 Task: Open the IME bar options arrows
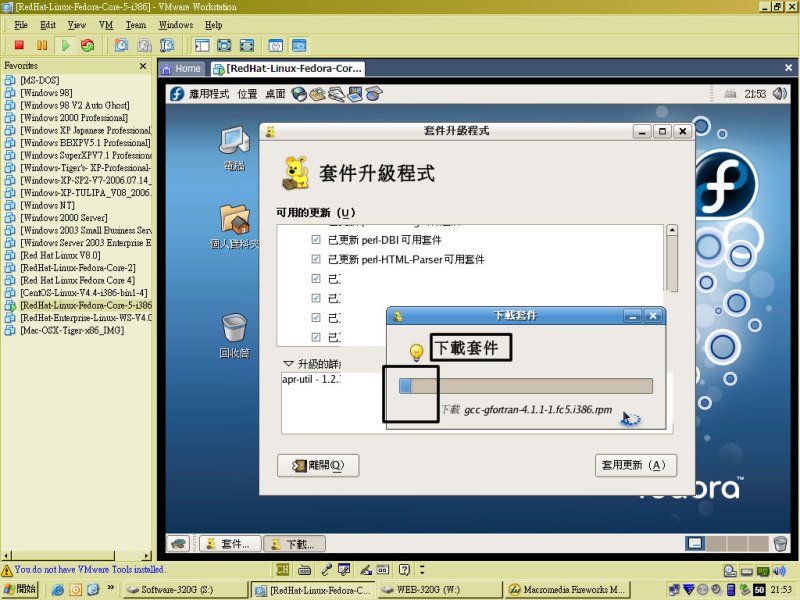click(x=422, y=570)
